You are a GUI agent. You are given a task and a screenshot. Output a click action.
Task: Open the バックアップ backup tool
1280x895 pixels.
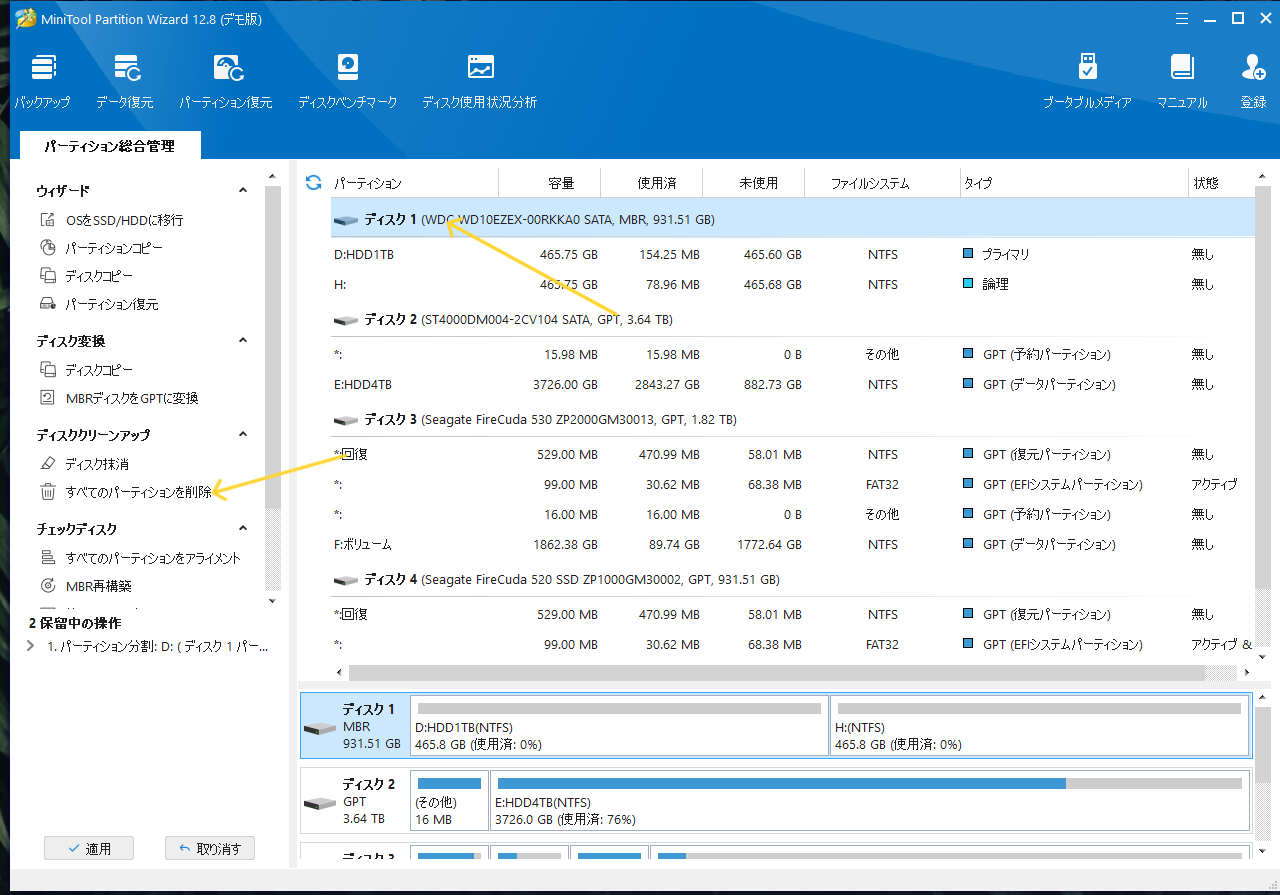(42, 82)
